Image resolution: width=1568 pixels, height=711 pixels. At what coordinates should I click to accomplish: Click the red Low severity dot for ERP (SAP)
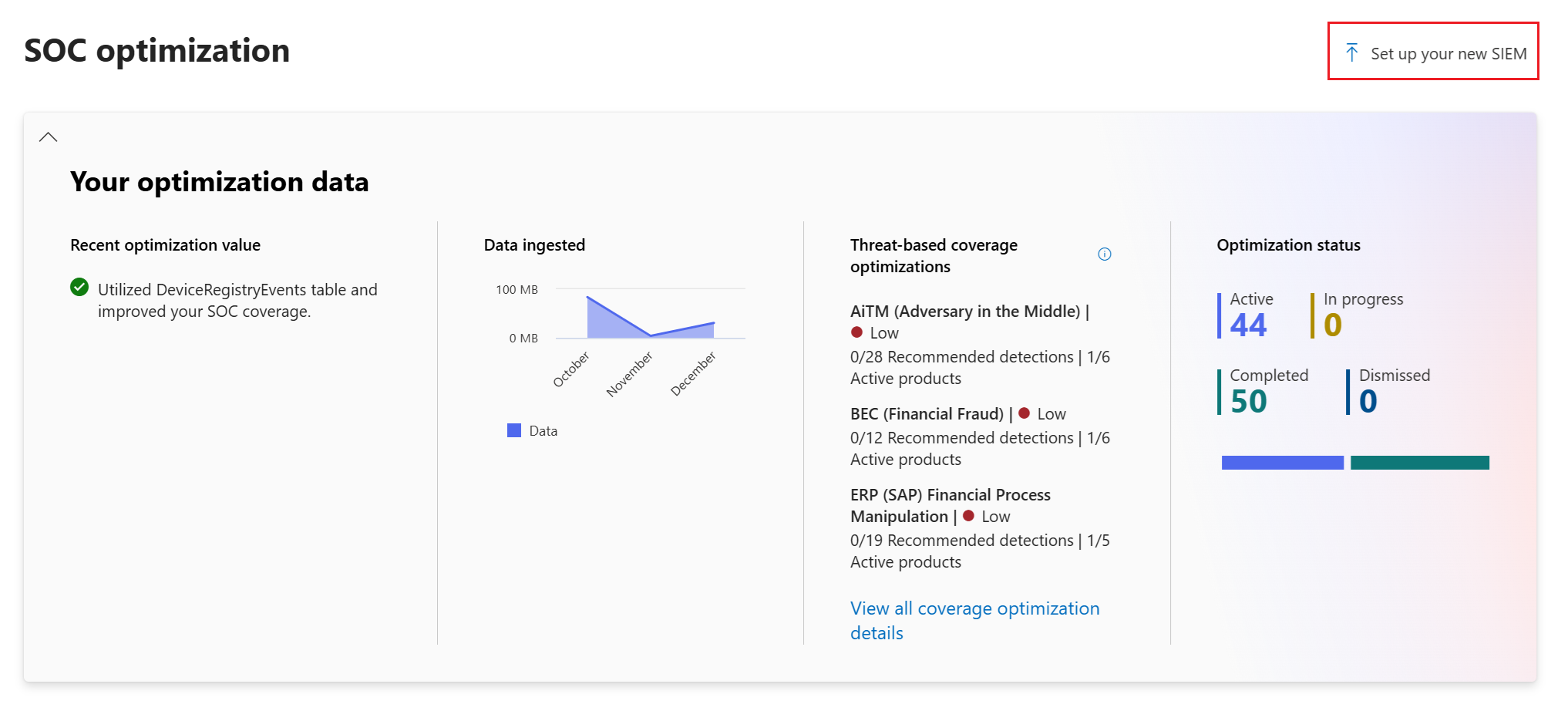[969, 517]
